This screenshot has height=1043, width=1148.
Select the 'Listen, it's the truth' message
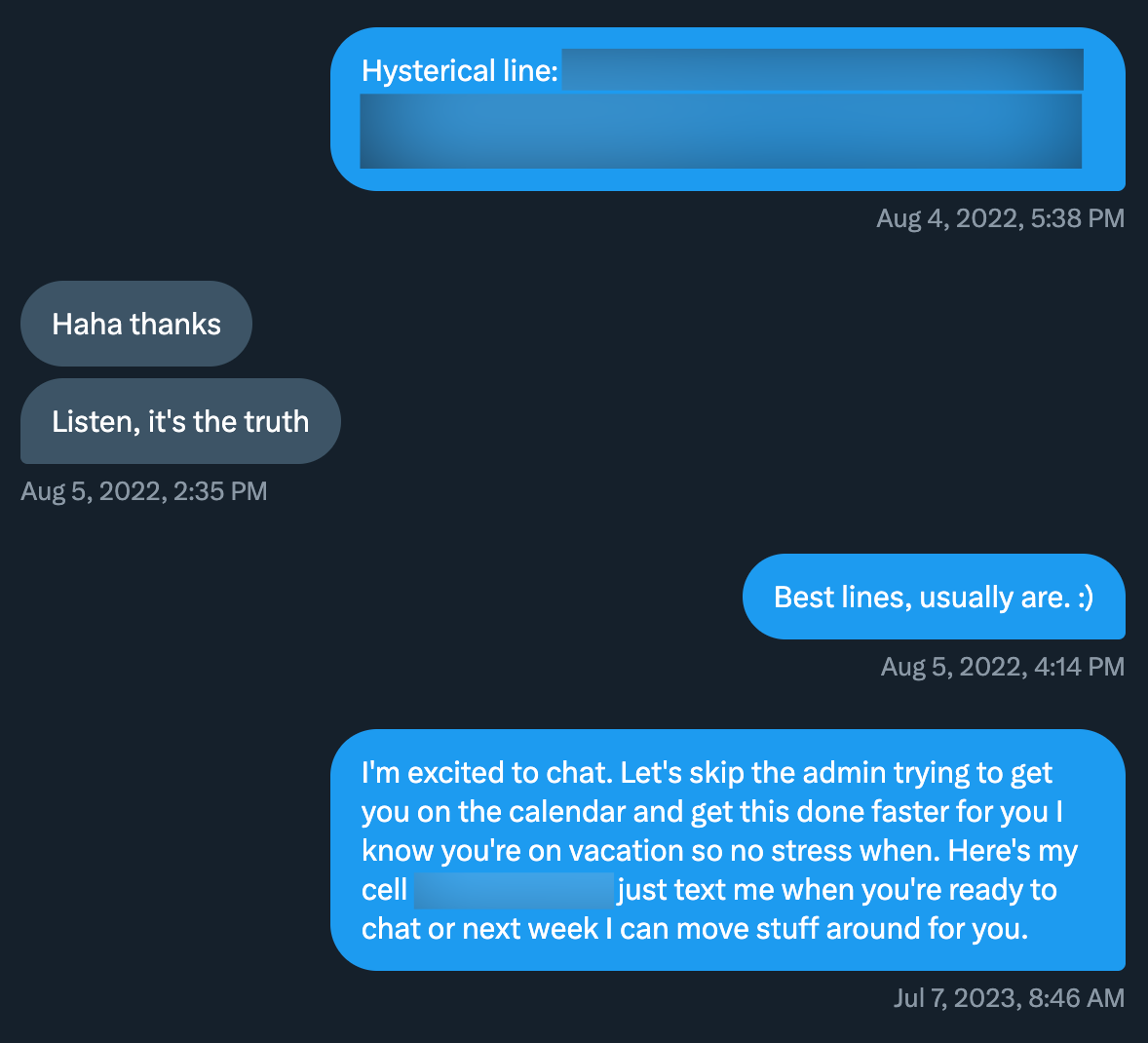tap(179, 421)
